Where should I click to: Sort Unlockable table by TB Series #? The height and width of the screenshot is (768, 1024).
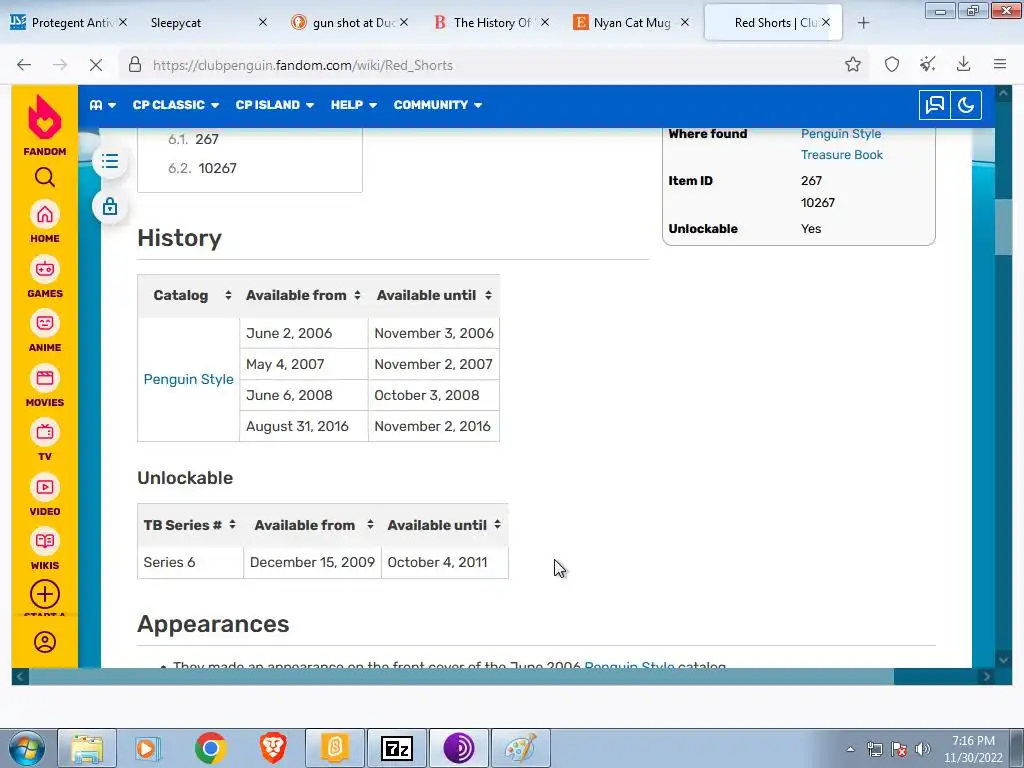click(x=191, y=525)
